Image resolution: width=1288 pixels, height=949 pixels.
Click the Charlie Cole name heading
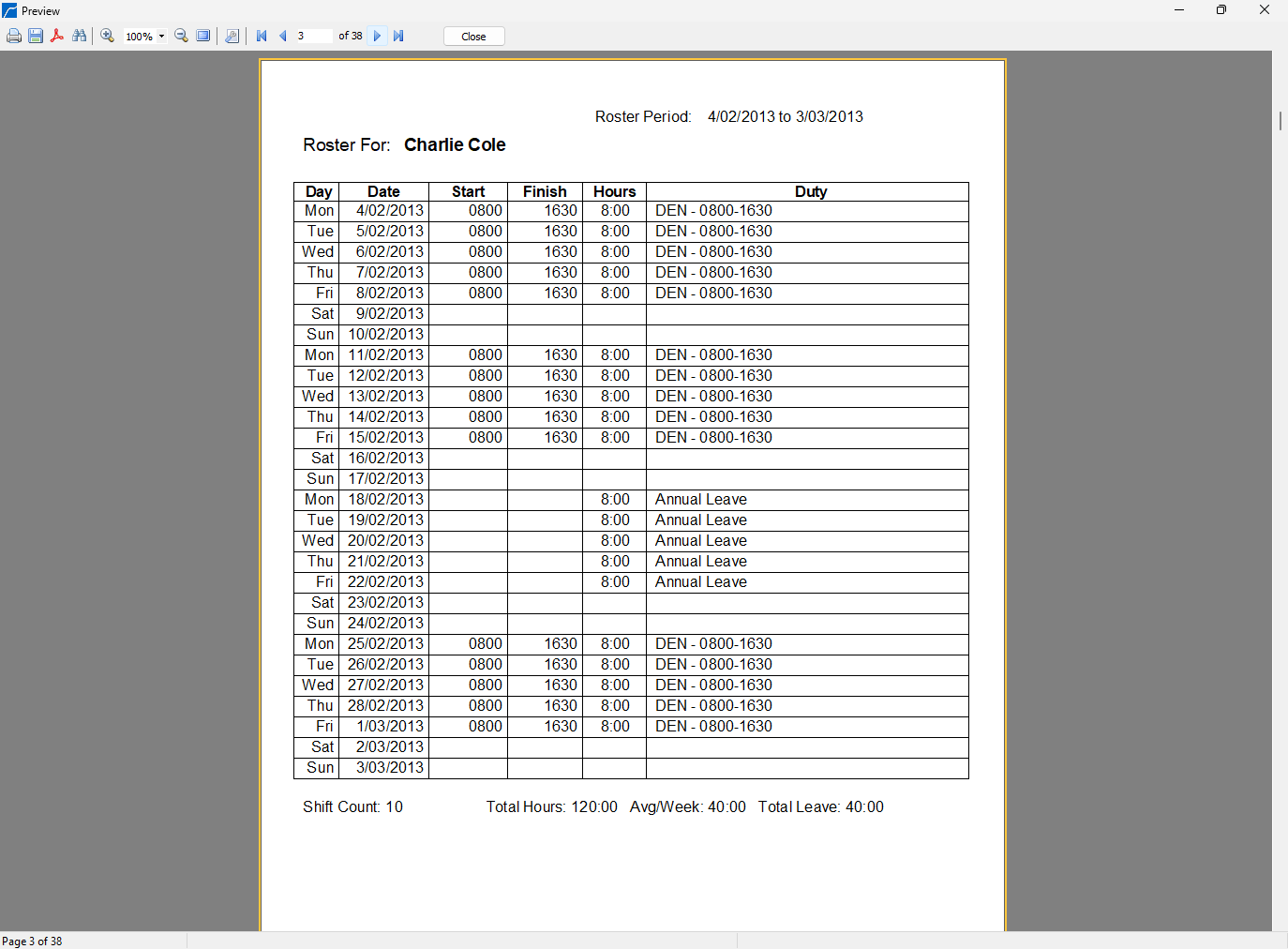(455, 144)
